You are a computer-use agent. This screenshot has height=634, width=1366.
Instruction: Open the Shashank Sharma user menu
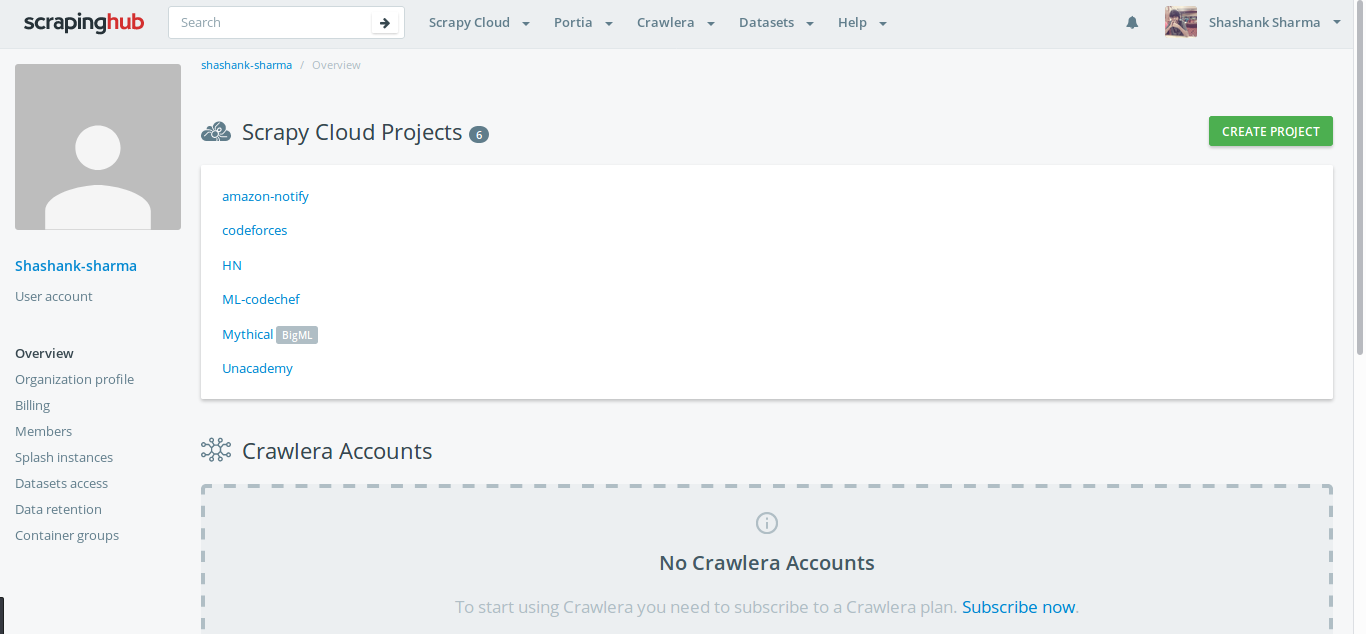tap(1274, 22)
